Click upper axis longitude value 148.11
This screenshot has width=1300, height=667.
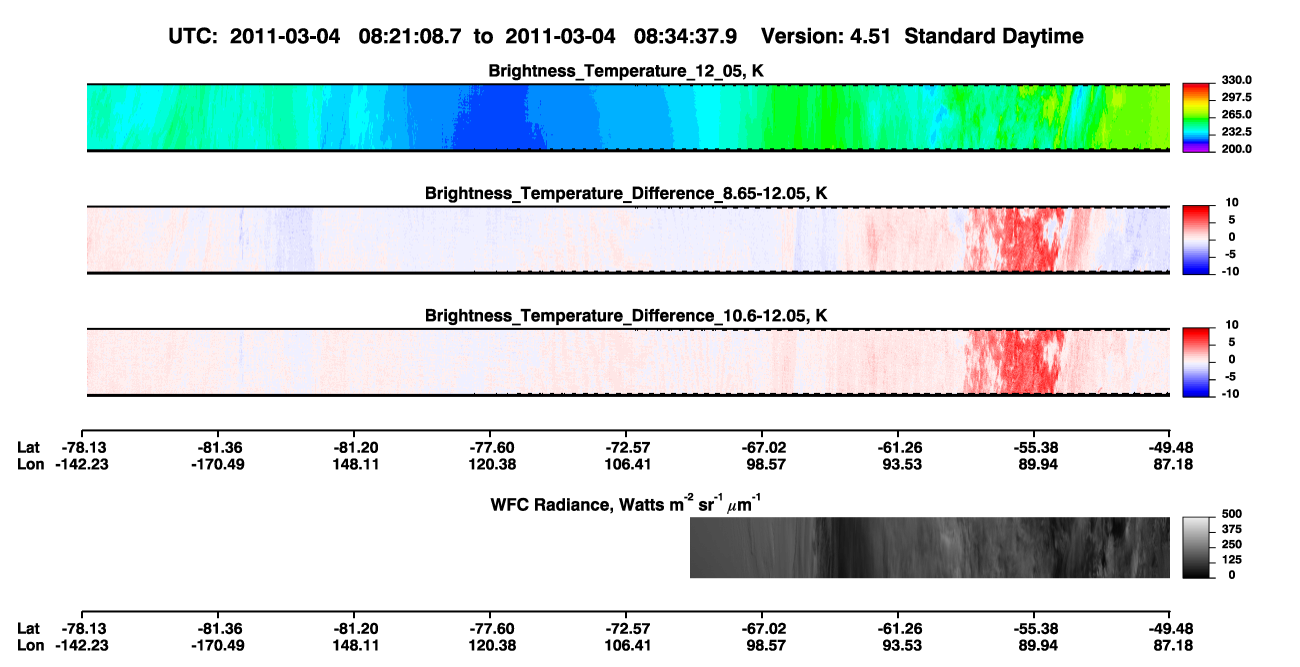point(354,464)
